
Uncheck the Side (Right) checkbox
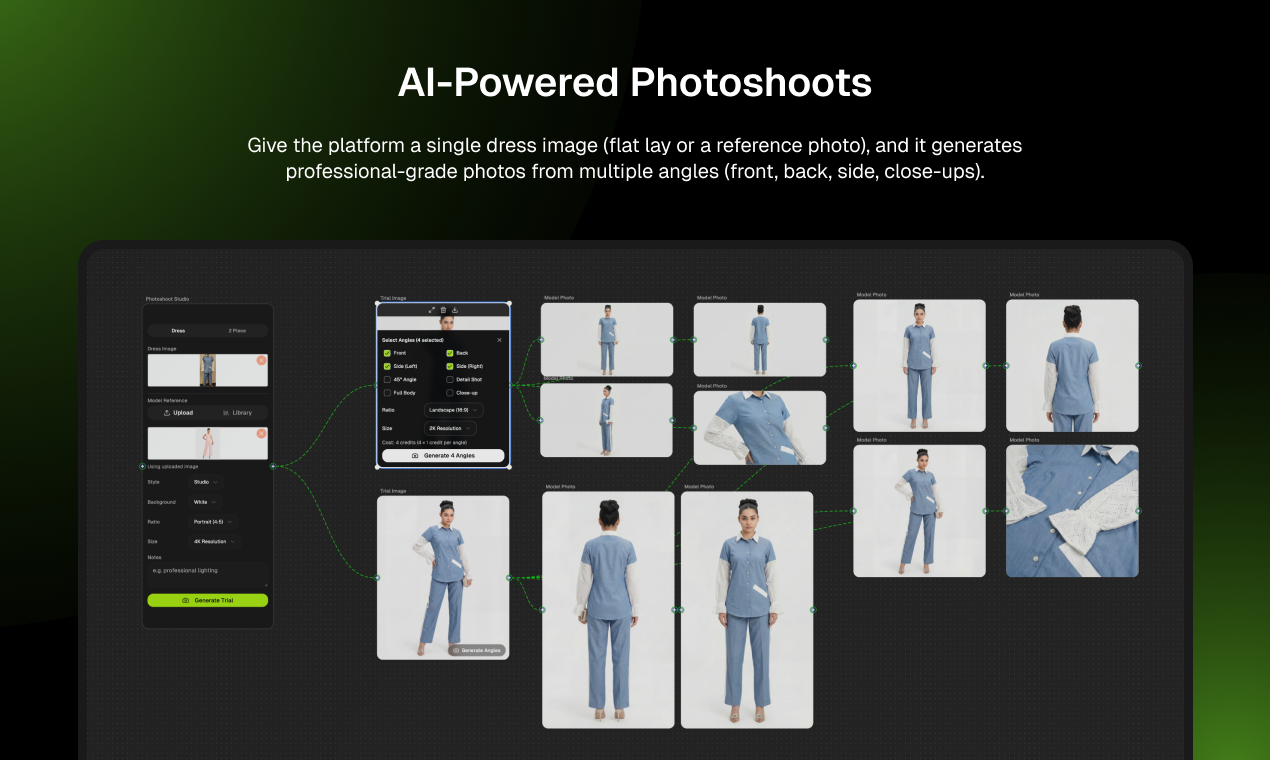(450, 366)
